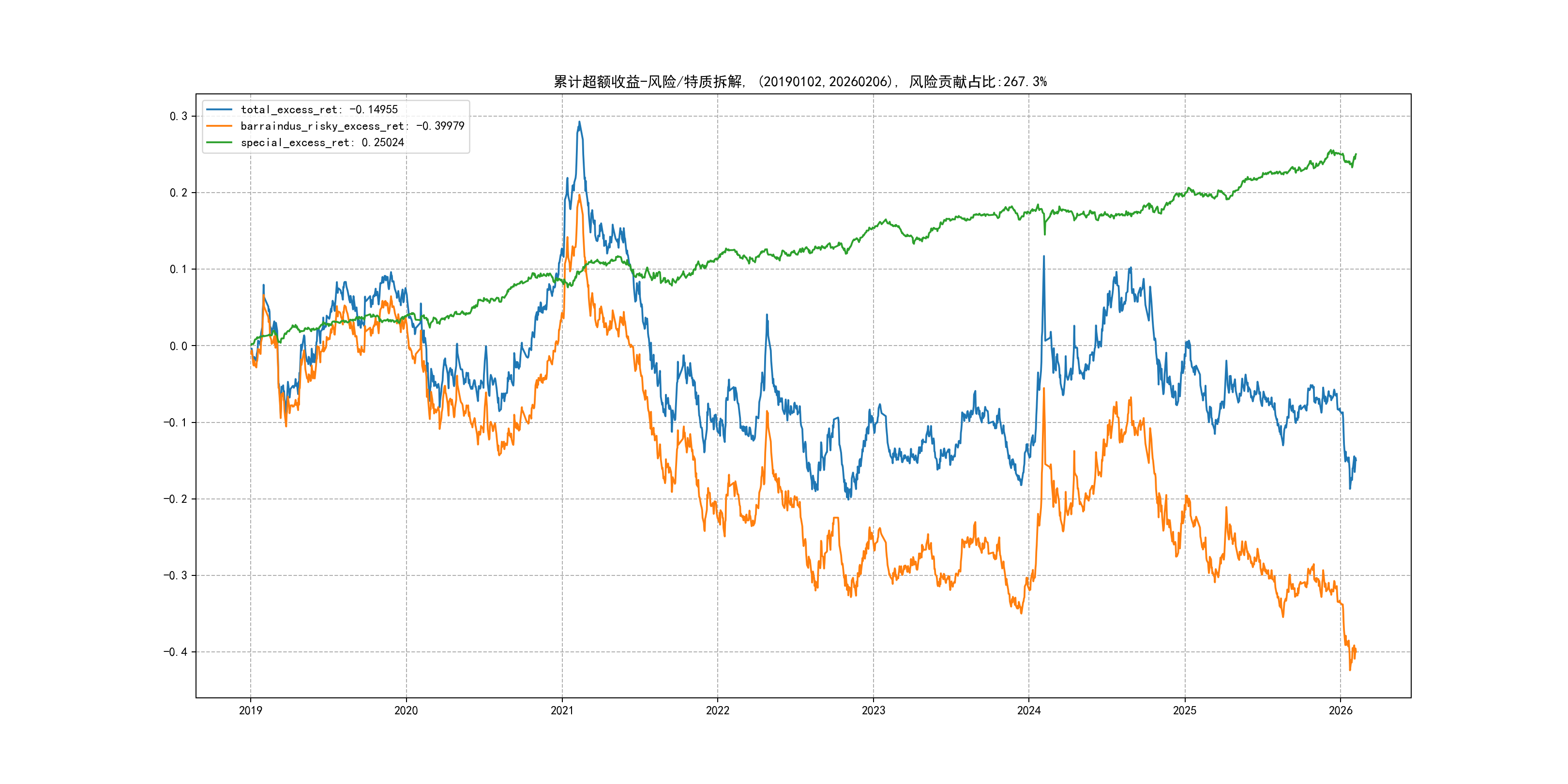Click the orange line's final low point
This screenshot has height=784, width=1568.
click(1349, 670)
